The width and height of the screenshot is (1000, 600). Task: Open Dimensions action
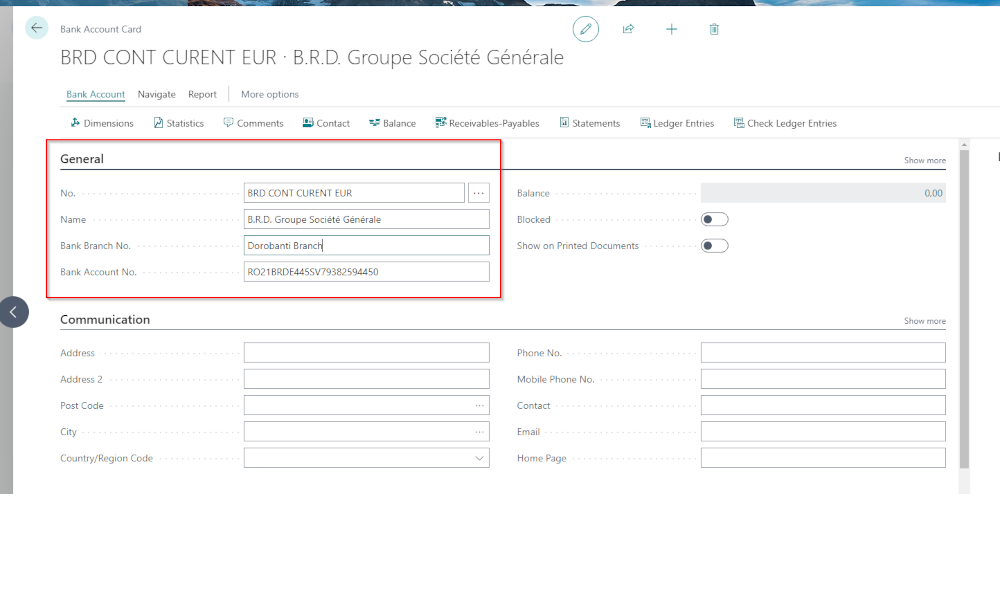pyautogui.click(x=102, y=123)
